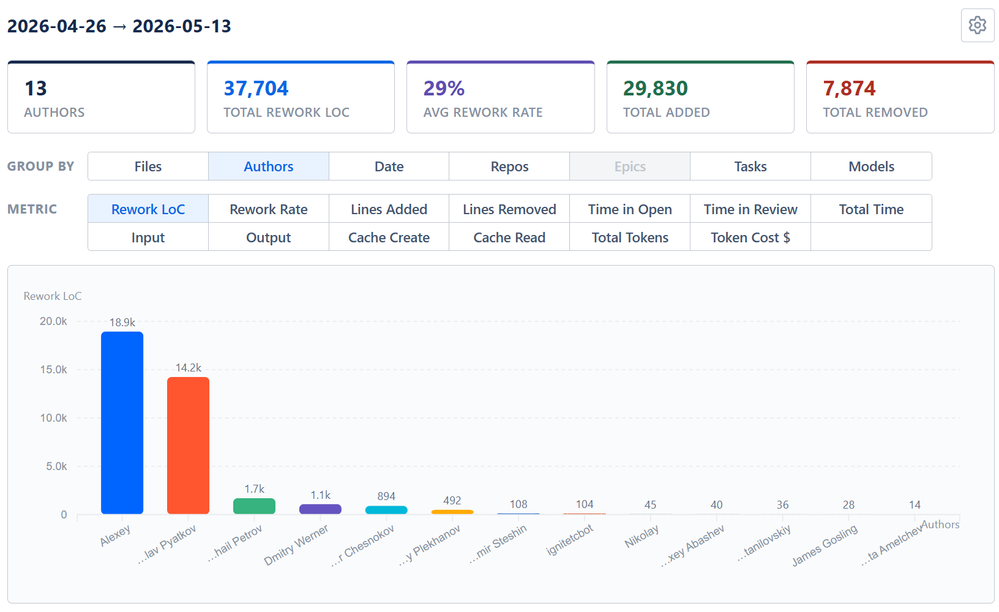Group results by Files
The width and height of the screenshot is (999, 612).
pyautogui.click(x=148, y=166)
